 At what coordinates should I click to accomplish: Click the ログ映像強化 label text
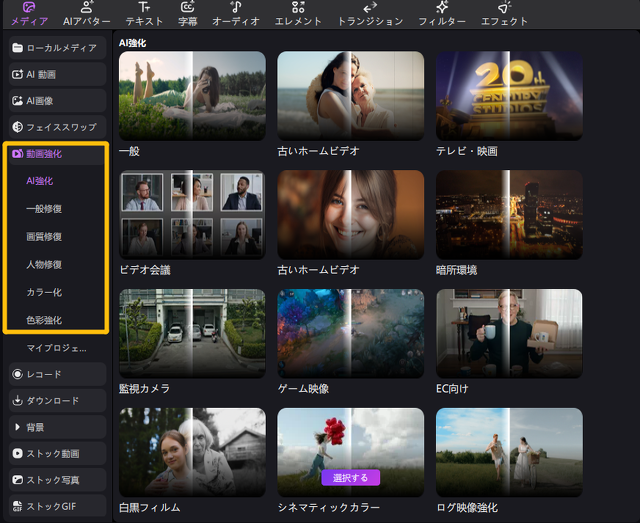[467, 507]
